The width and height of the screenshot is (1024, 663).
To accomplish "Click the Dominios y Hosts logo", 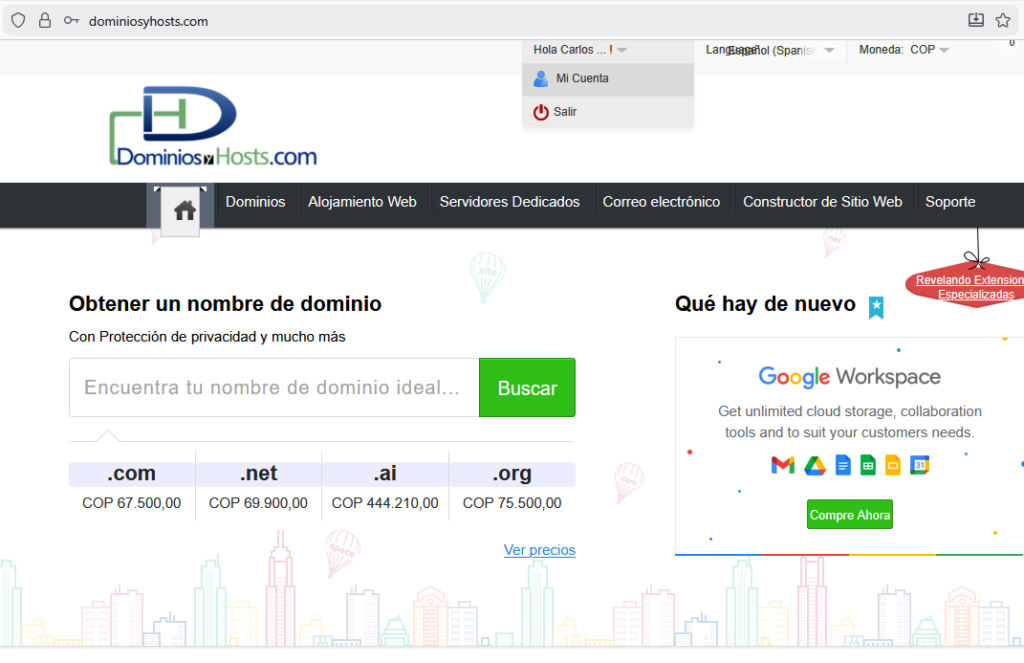I will [213, 126].
